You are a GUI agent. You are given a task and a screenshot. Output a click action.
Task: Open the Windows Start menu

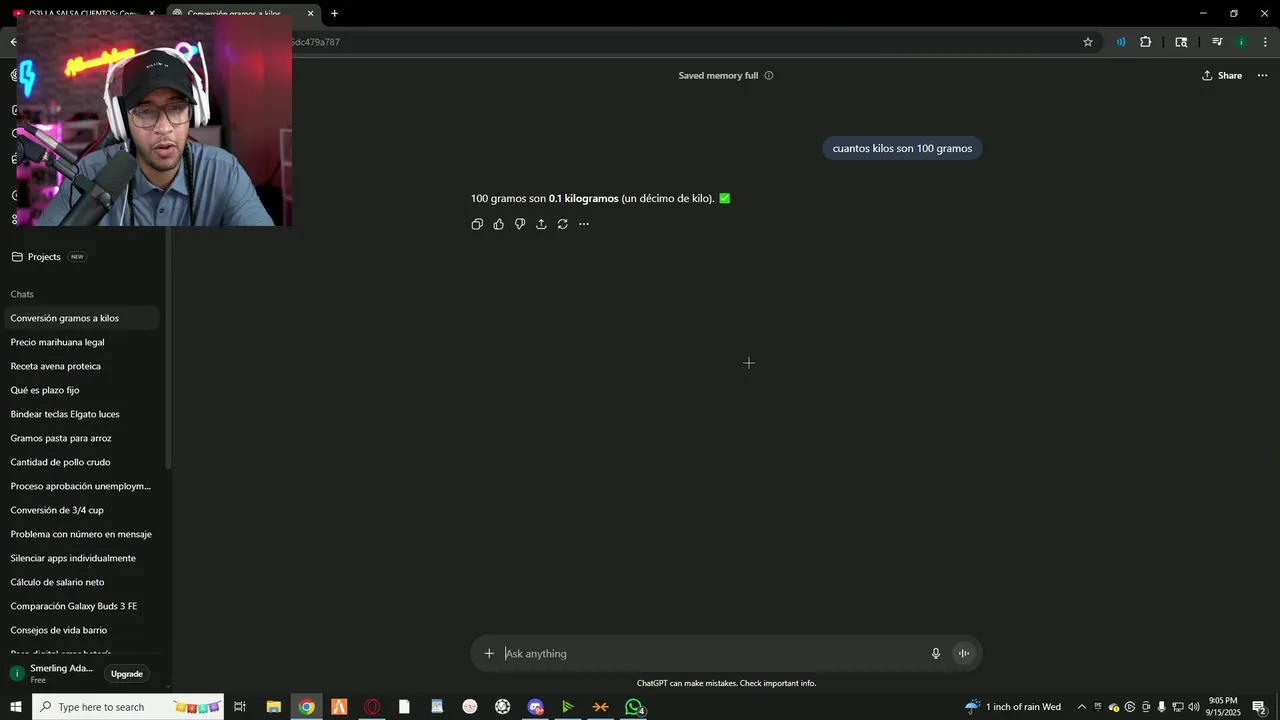pos(16,707)
